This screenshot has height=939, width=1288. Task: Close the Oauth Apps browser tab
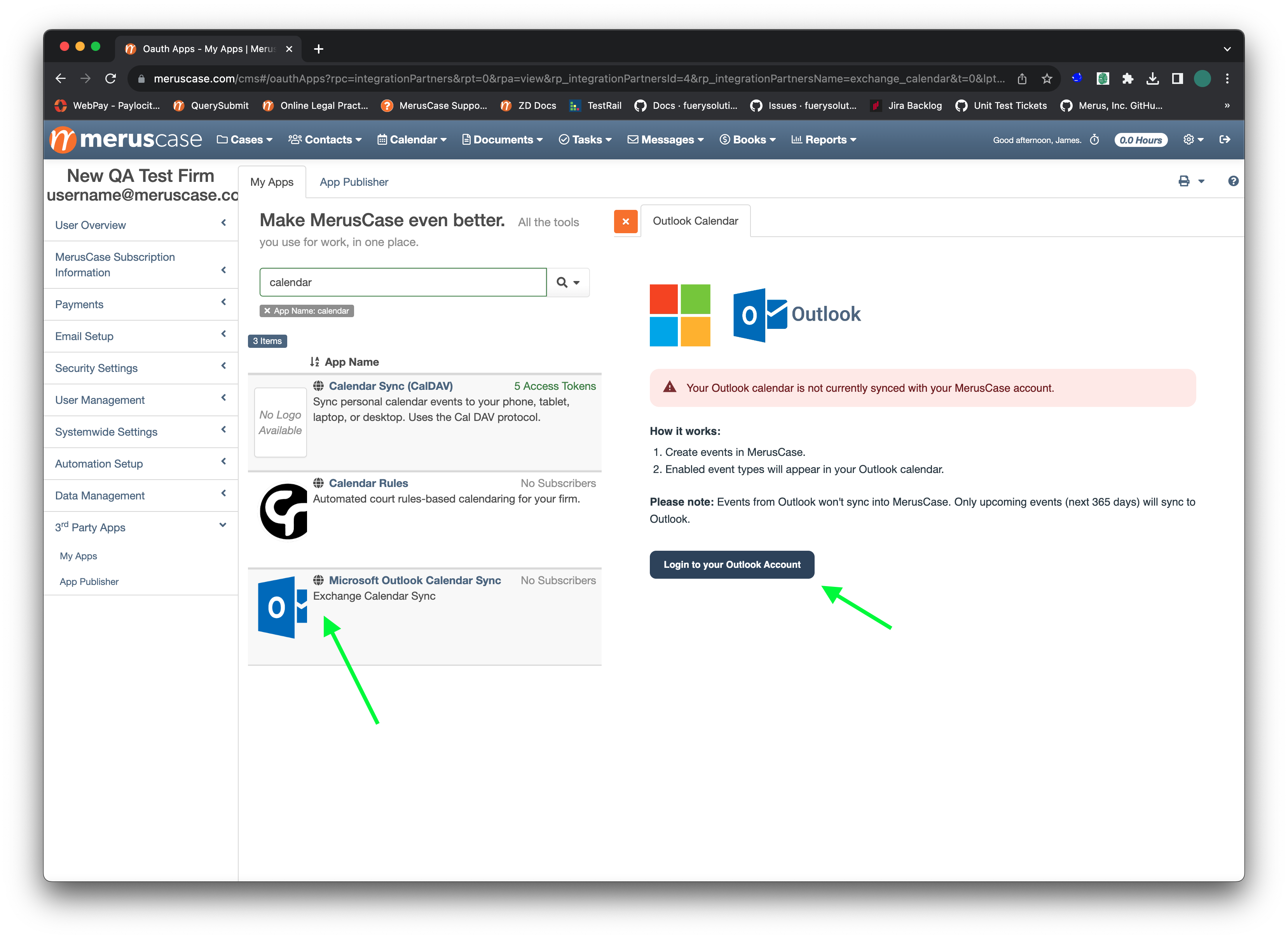click(289, 49)
